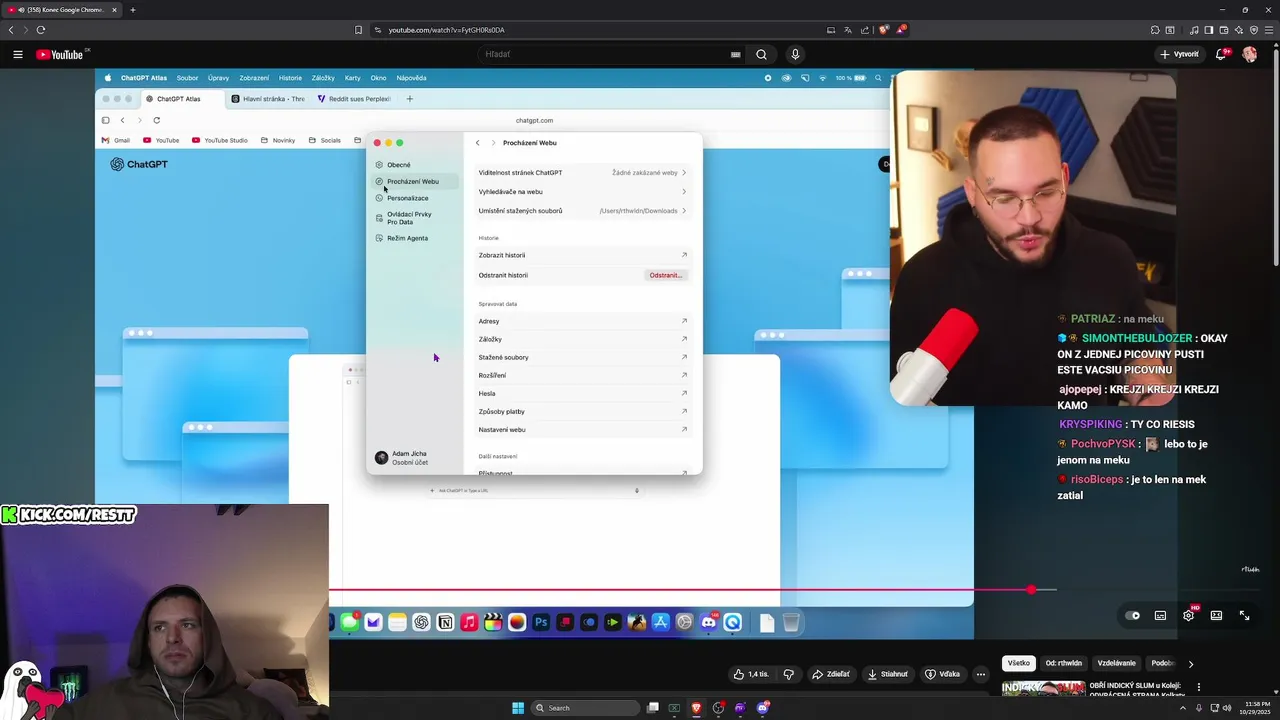Image resolution: width=1280 pixels, height=720 pixels.
Task: Click the Zdieľať share button
Action: pos(831,674)
